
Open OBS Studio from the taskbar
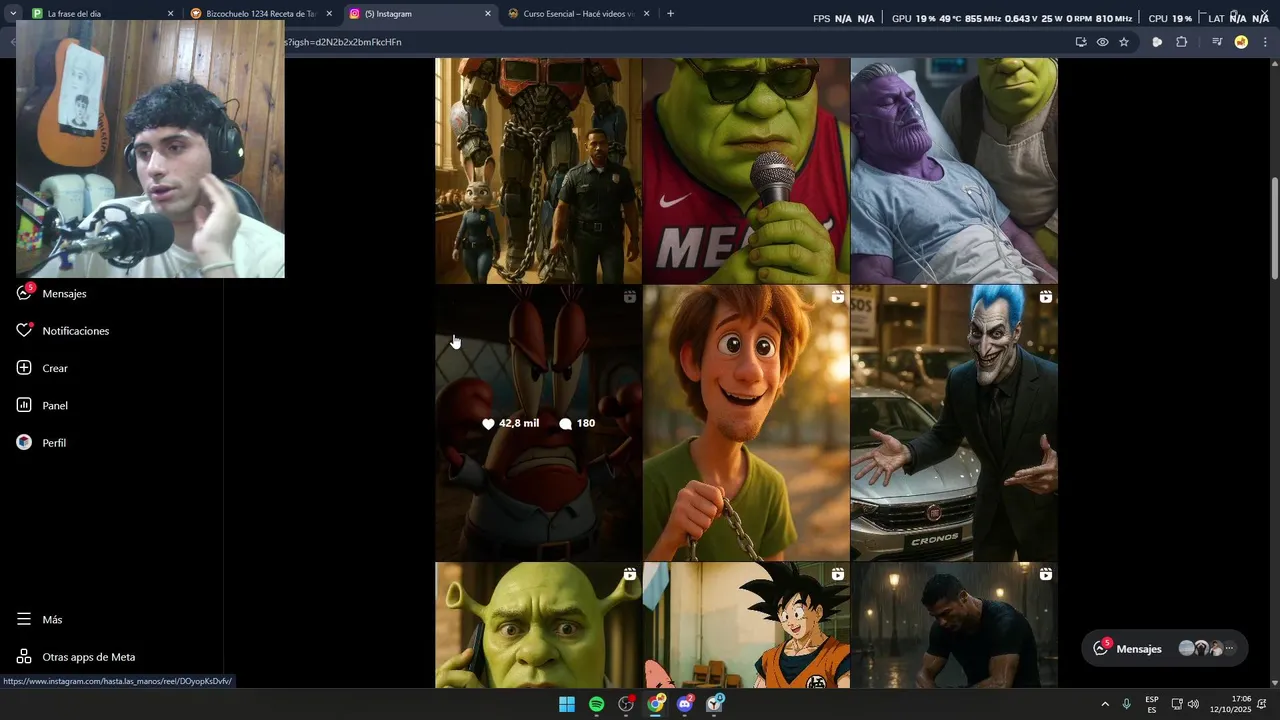point(626,704)
